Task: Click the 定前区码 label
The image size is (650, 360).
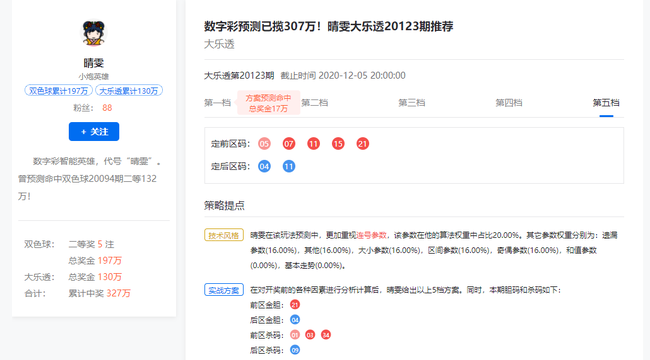Action: [x=231, y=144]
